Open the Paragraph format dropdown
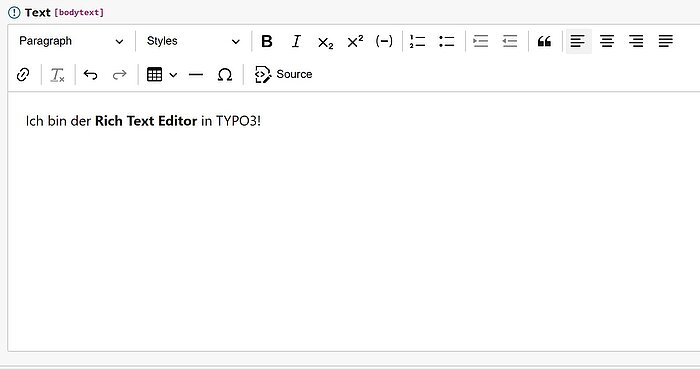Screen dimensions: 700x369 71,41
